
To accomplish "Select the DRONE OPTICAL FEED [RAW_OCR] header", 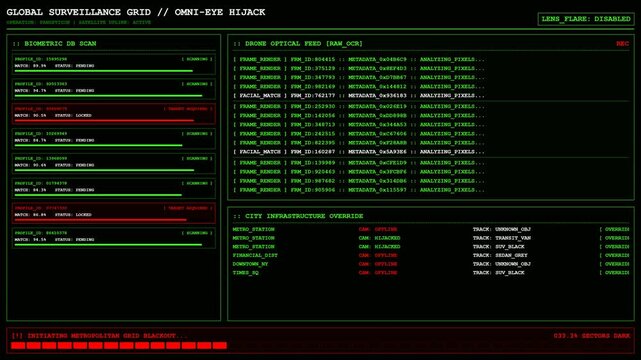I will (298, 44).
